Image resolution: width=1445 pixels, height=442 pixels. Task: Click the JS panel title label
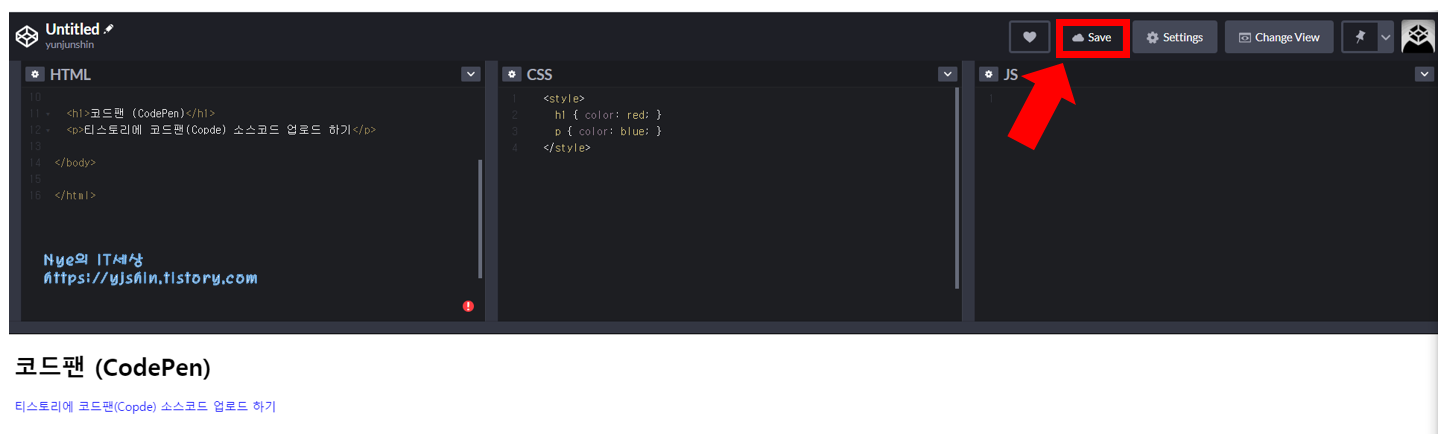pyautogui.click(x=1011, y=74)
